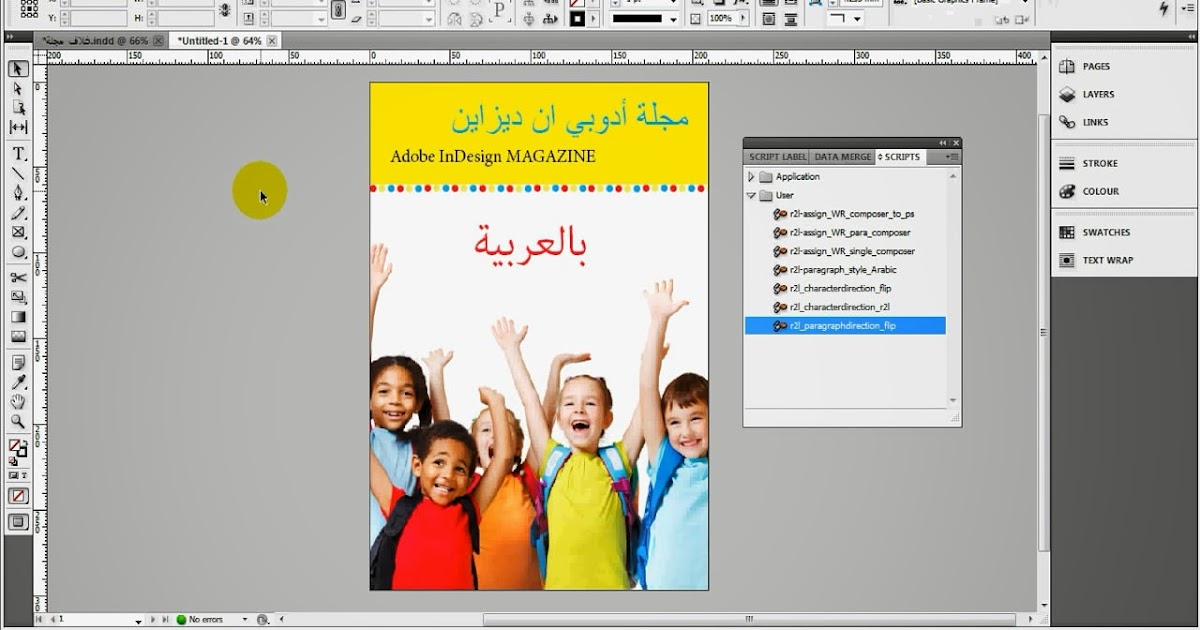
Task: Select the Scripts panel tab
Action: pyautogui.click(x=900, y=157)
